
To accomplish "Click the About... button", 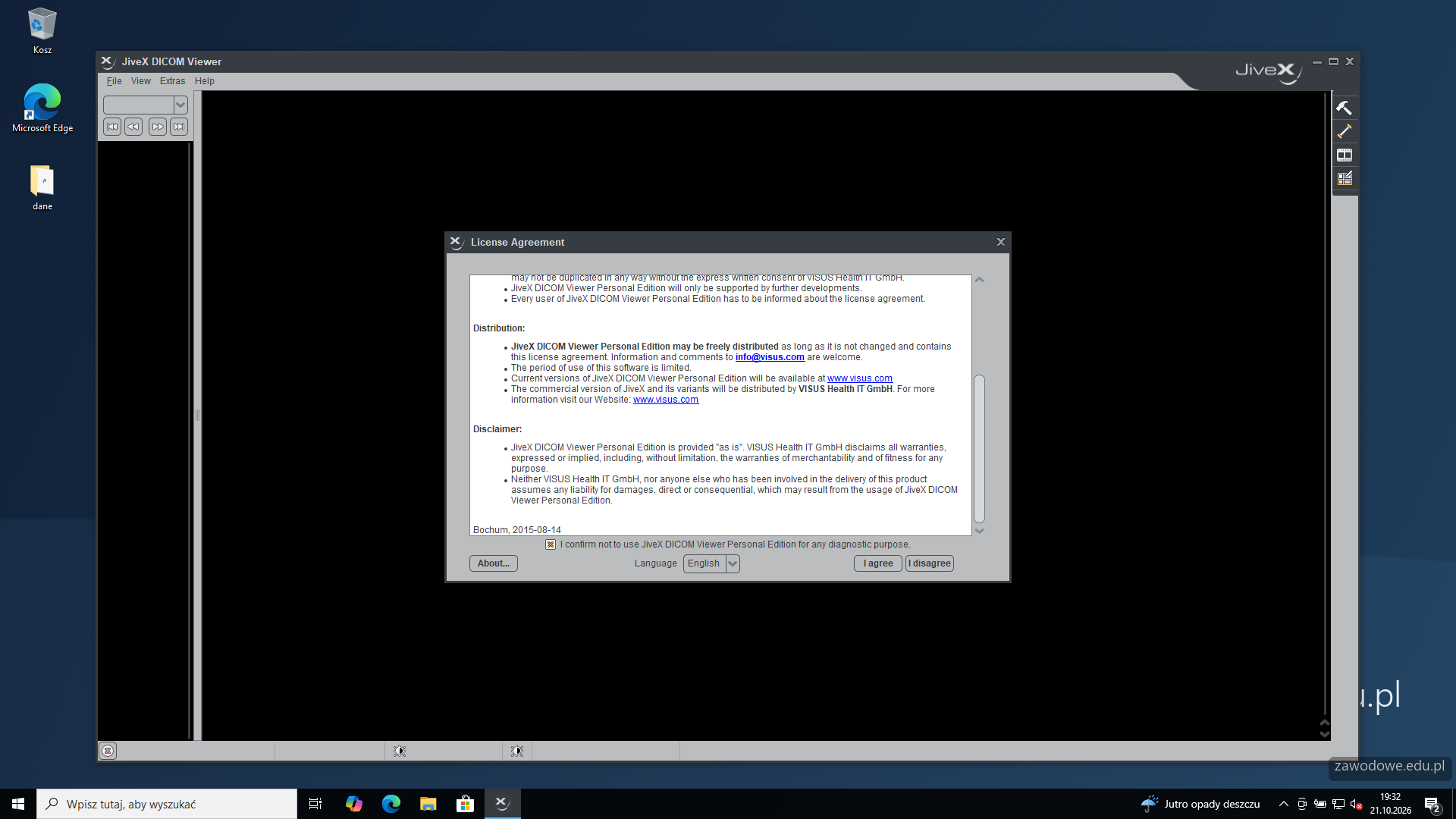I will [494, 563].
